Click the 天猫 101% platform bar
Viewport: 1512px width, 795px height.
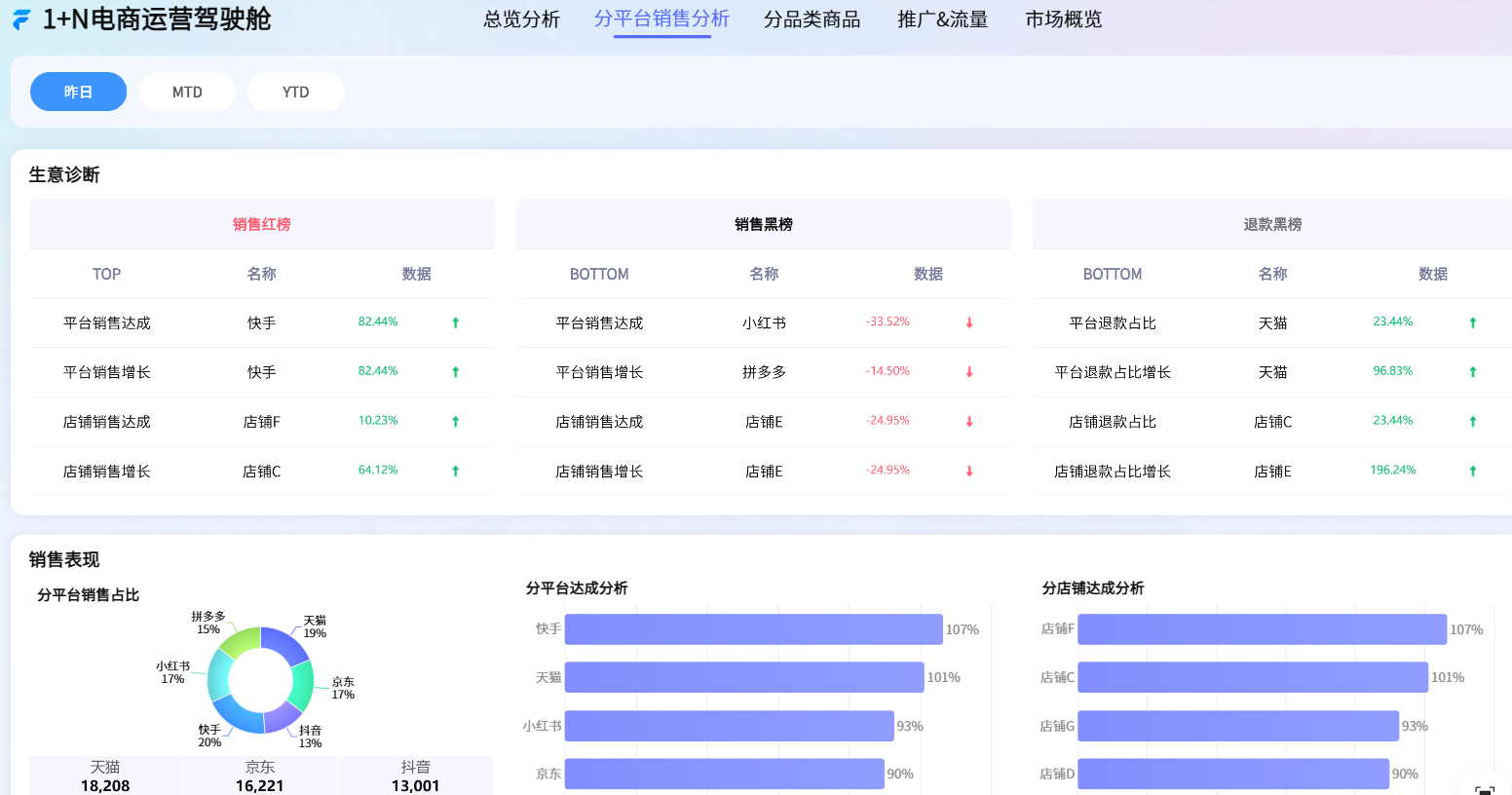(x=744, y=677)
